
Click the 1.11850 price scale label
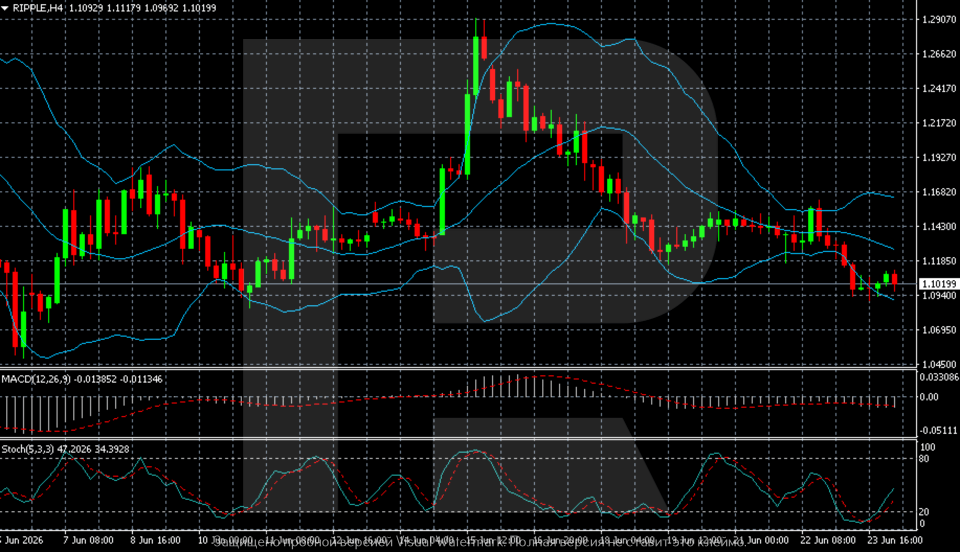pos(939,261)
